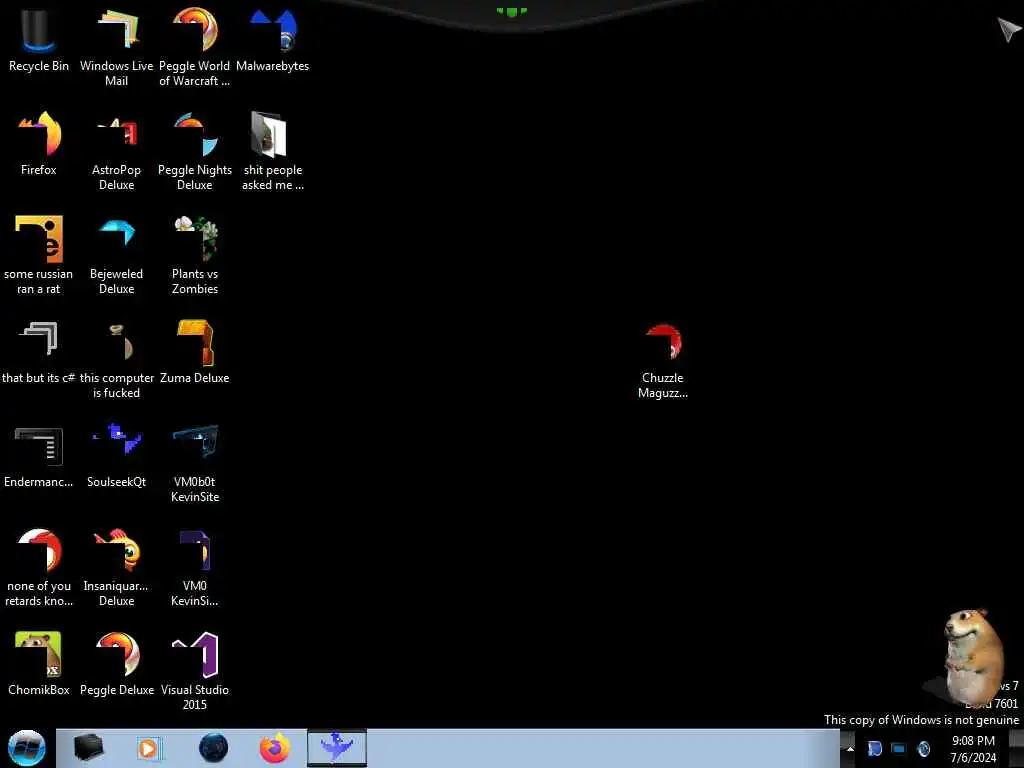Open the black box taskbar icon

point(88,748)
